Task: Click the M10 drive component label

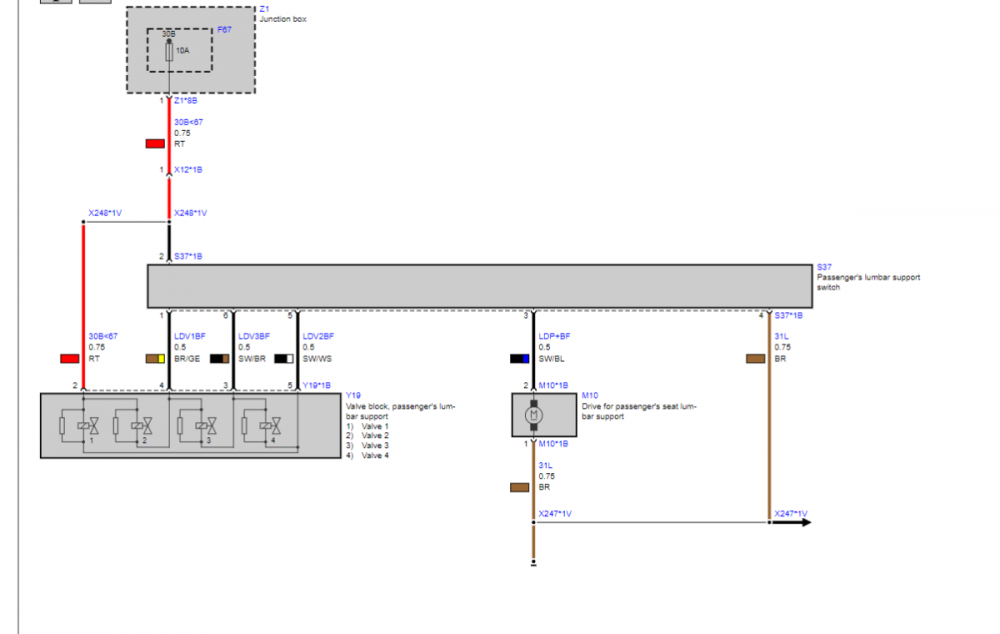Action: [x=589, y=396]
